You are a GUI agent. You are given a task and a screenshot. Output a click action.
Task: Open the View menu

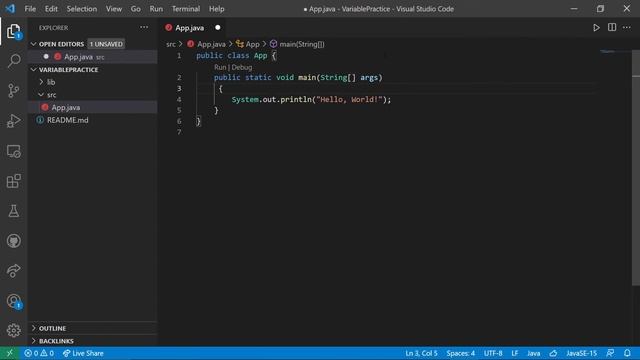(x=114, y=9)
